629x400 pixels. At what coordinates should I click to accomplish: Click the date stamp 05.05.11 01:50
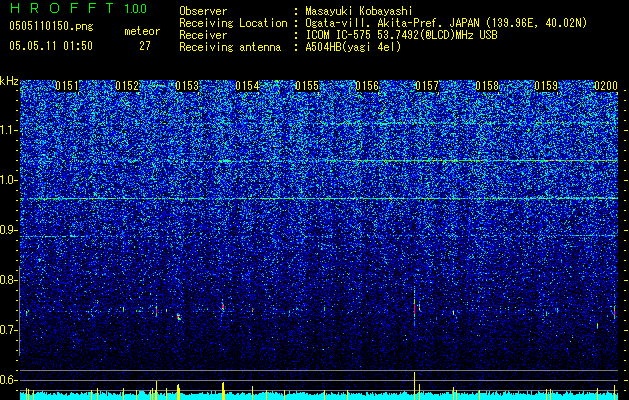tap(51, 46)
